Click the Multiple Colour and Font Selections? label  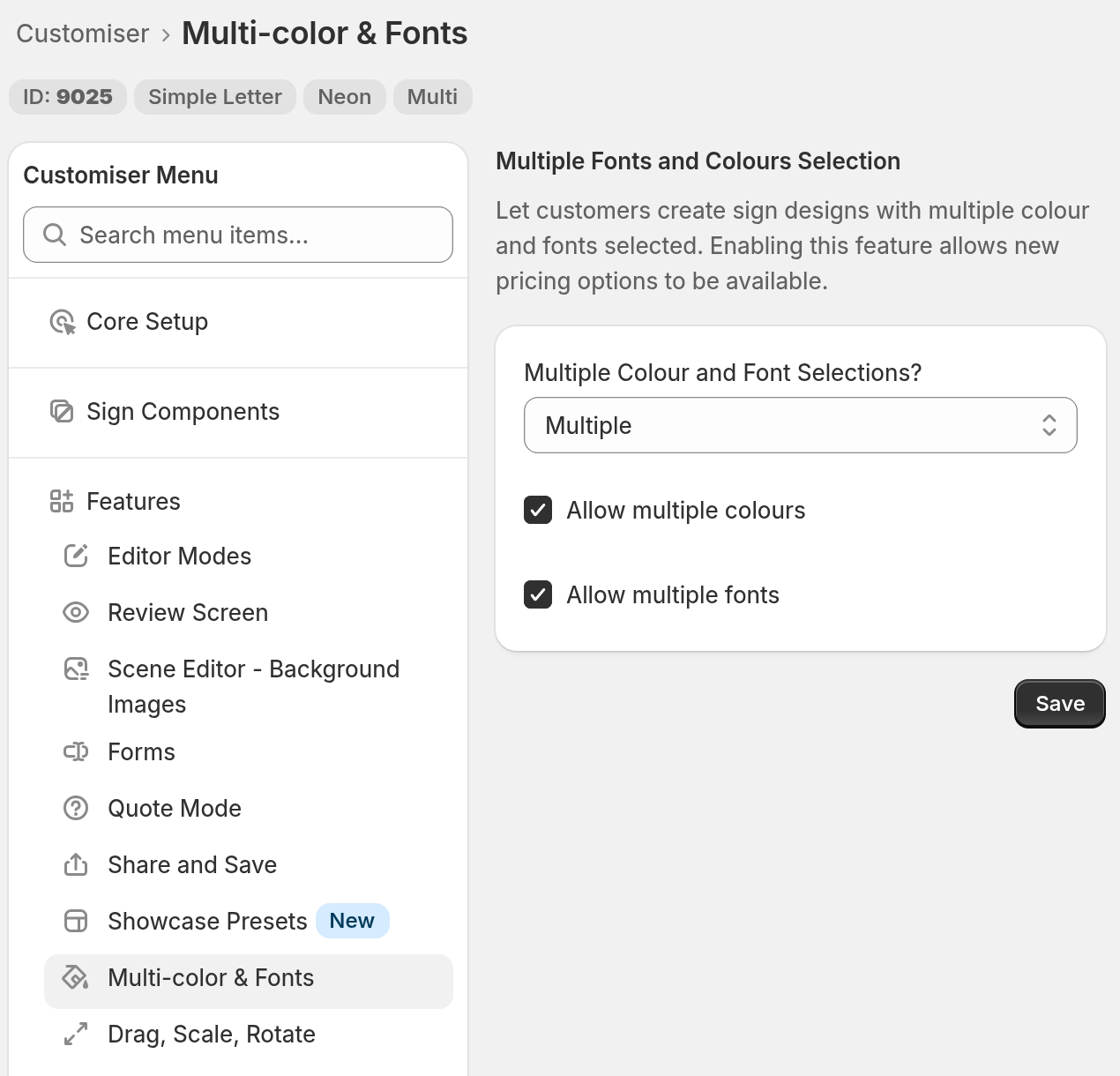coord(722,372)
